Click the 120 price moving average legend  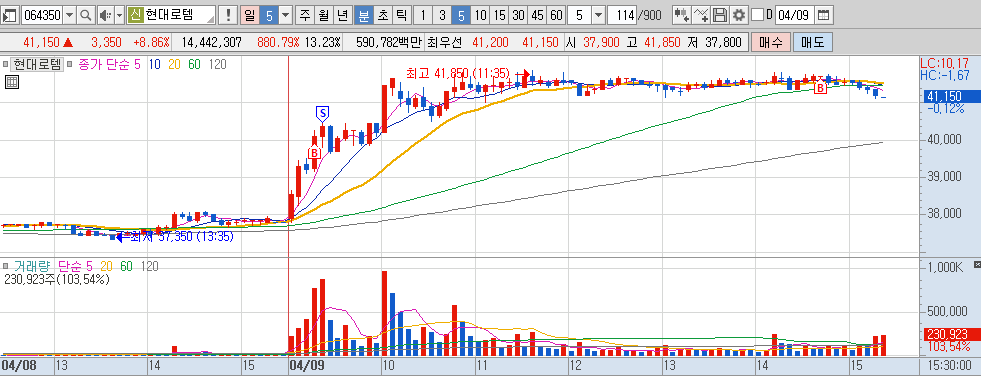click(x=218, y=64)
